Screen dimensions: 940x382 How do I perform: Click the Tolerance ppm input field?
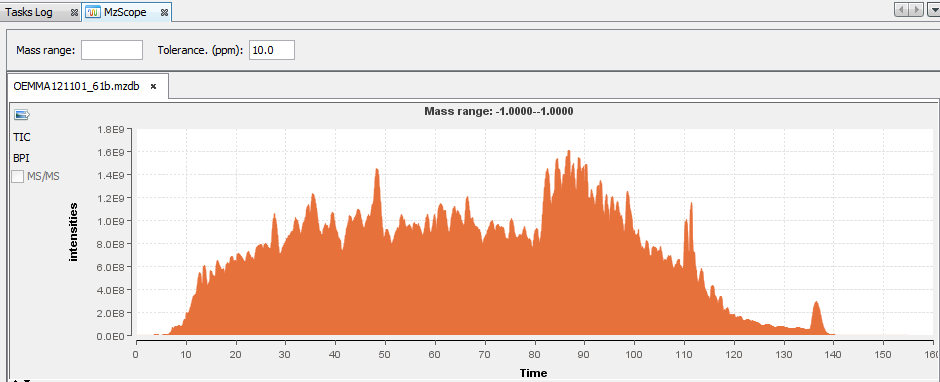point(272,50)
